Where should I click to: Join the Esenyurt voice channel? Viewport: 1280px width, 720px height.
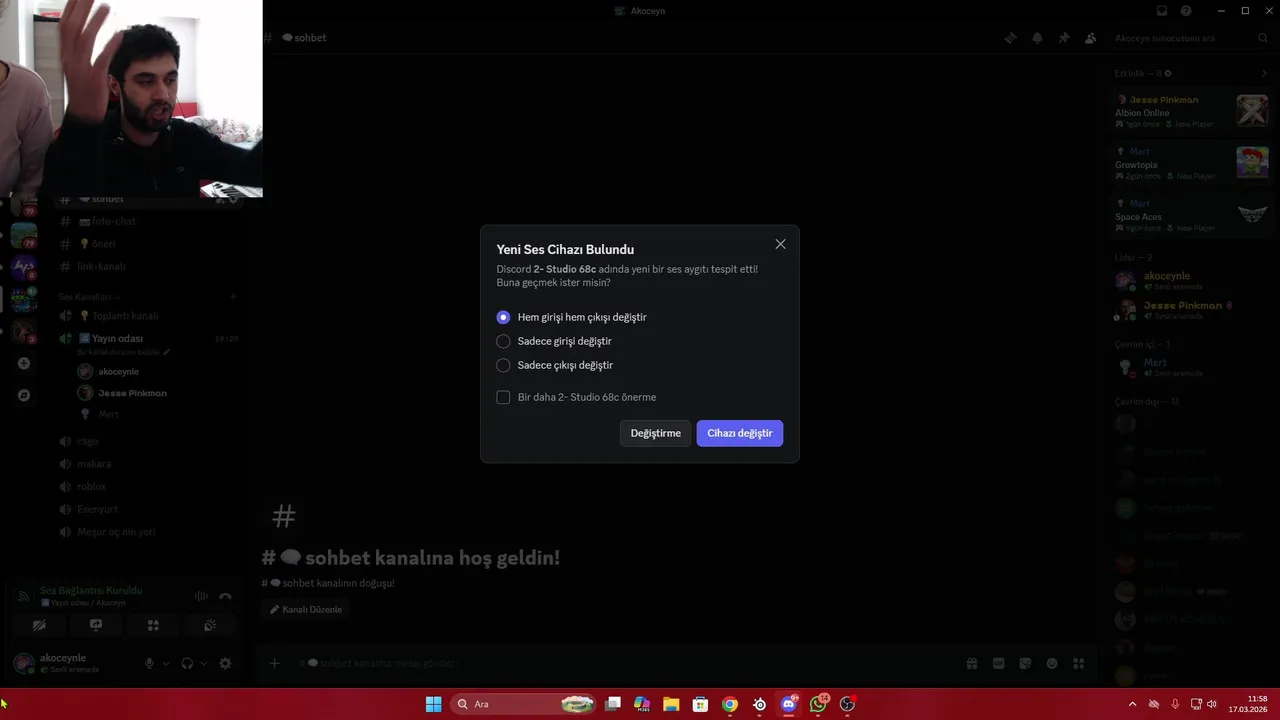(147, 509)
